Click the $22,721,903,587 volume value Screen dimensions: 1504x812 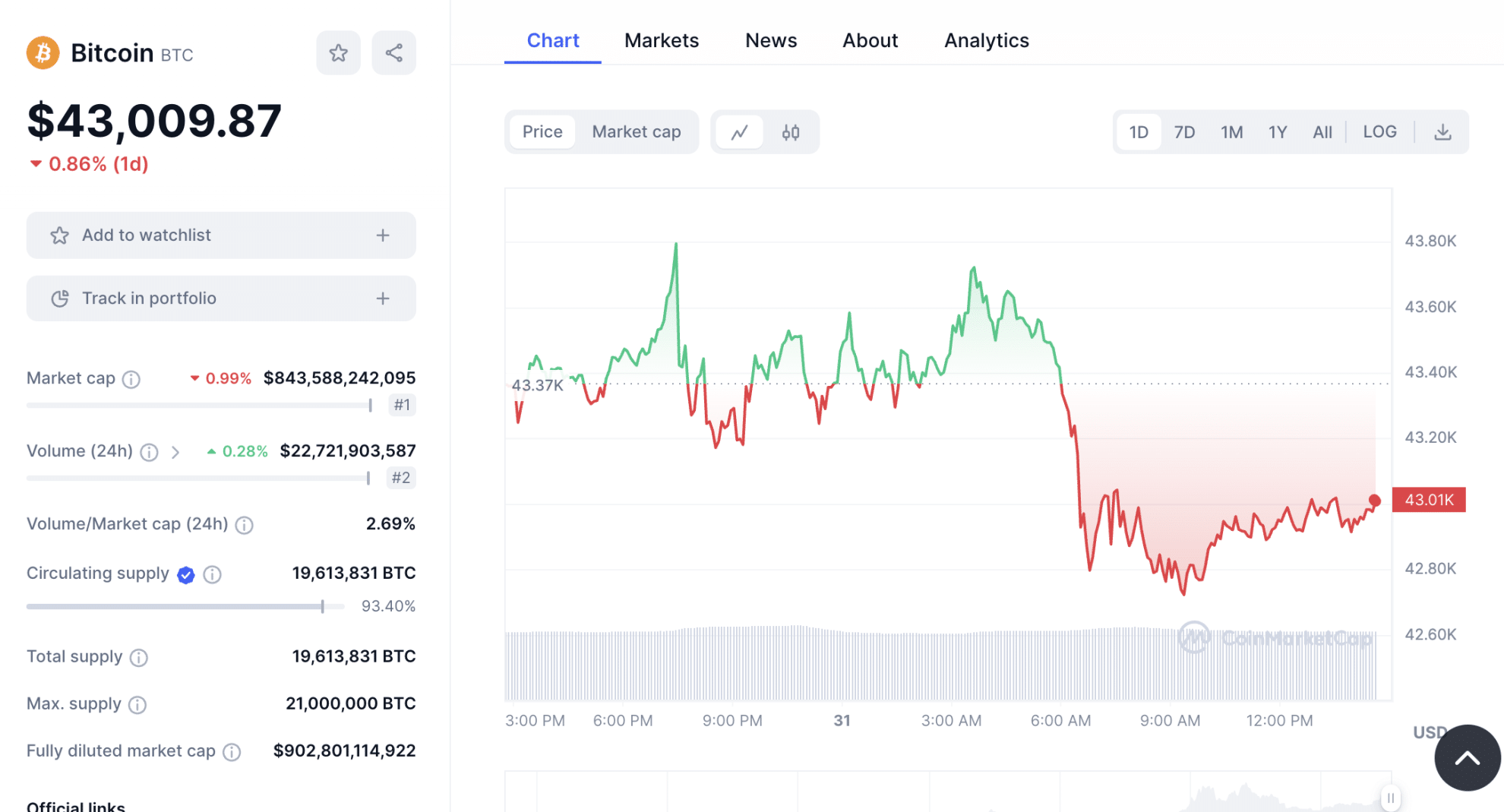(x=348, y=451)
